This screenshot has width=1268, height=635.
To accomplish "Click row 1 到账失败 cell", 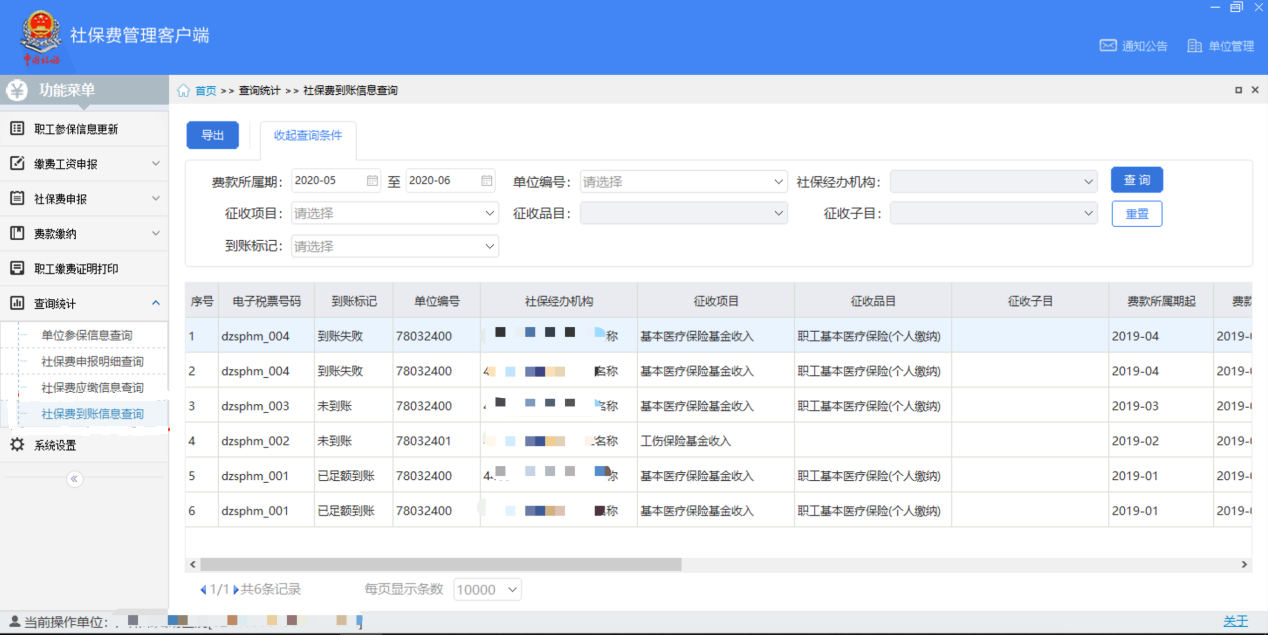I will pyautogui.click(x=353, y=336).
